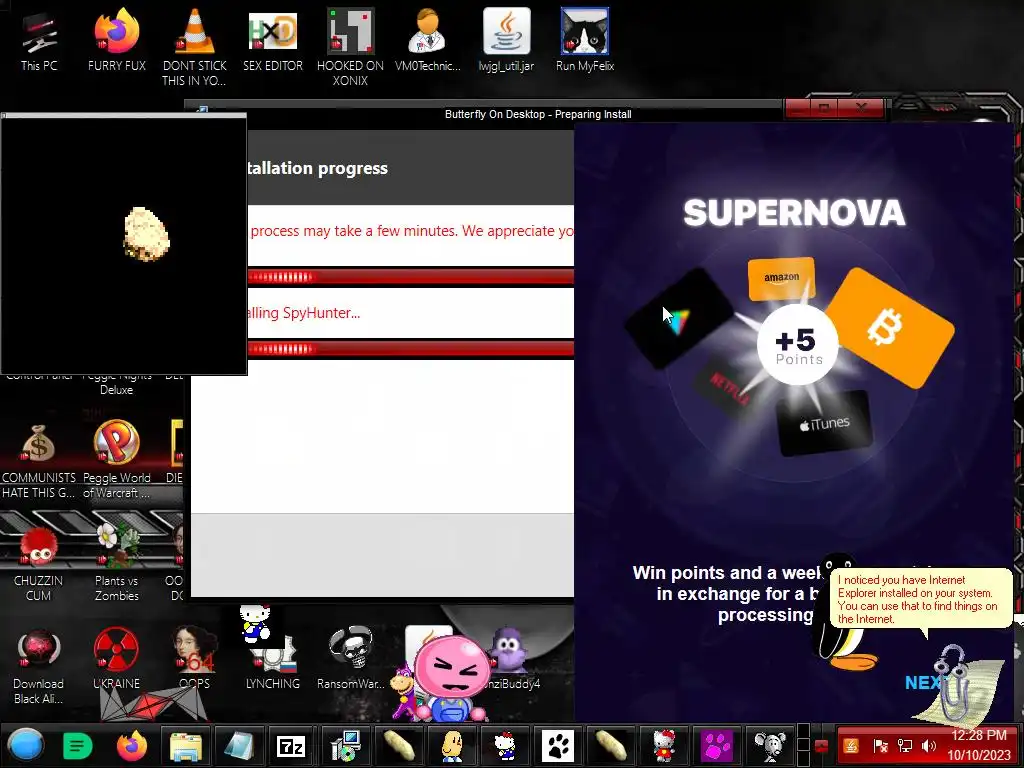Screen dimensions: 1024x768
Task: Click the pink angry blob character
Action: pos(452,677)
